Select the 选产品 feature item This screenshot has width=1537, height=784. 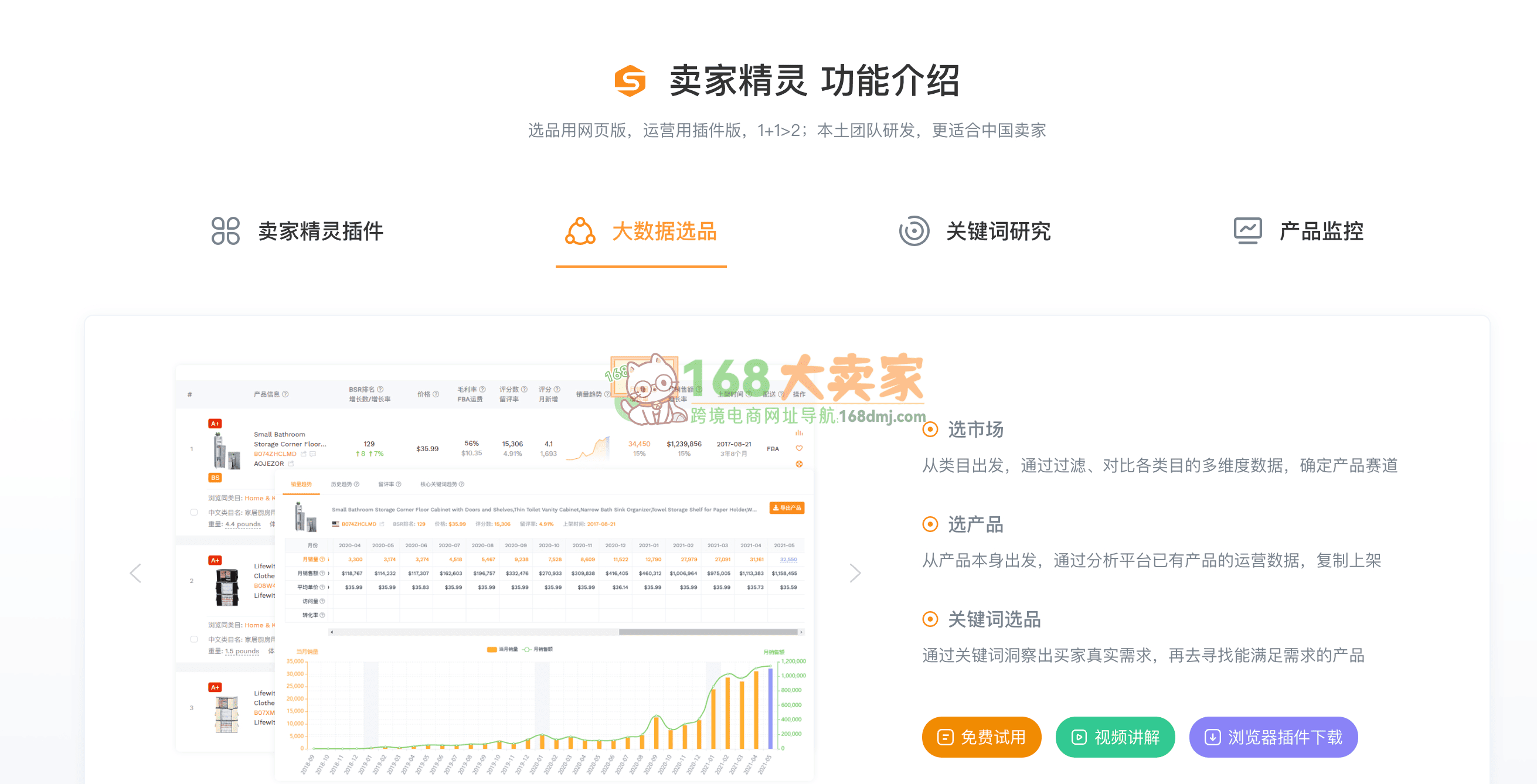click(963, 524)
